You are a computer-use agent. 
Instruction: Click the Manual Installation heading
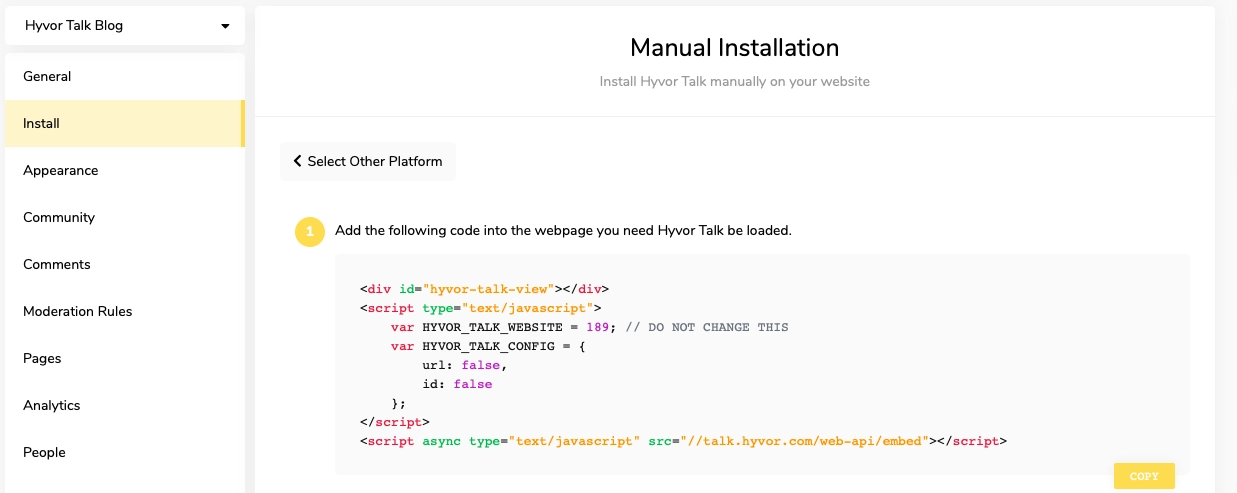tap(734, 47)
